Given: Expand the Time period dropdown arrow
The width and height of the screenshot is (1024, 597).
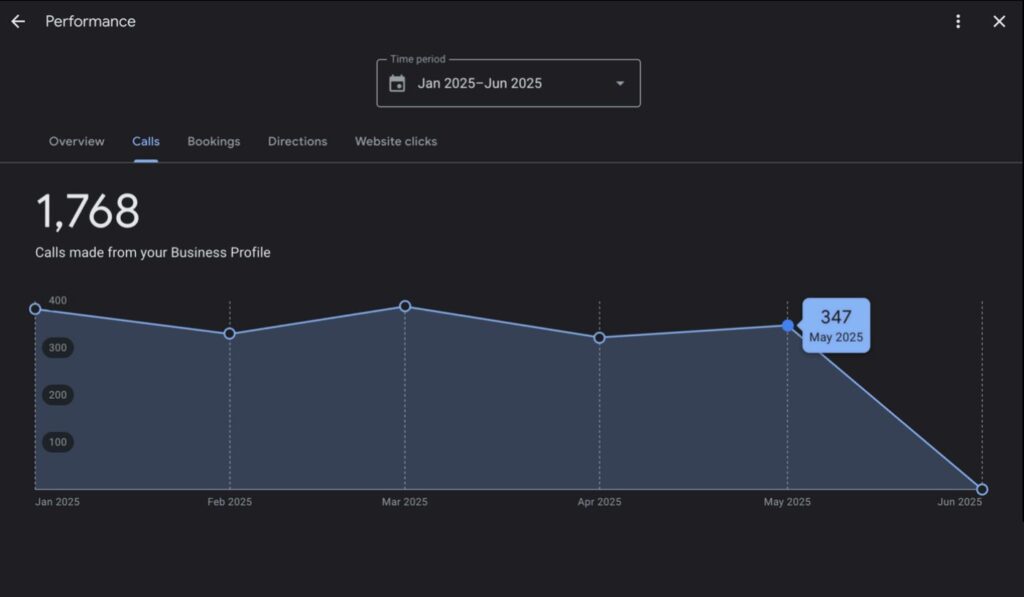Looking at the screenshot, I should point(620,83).
